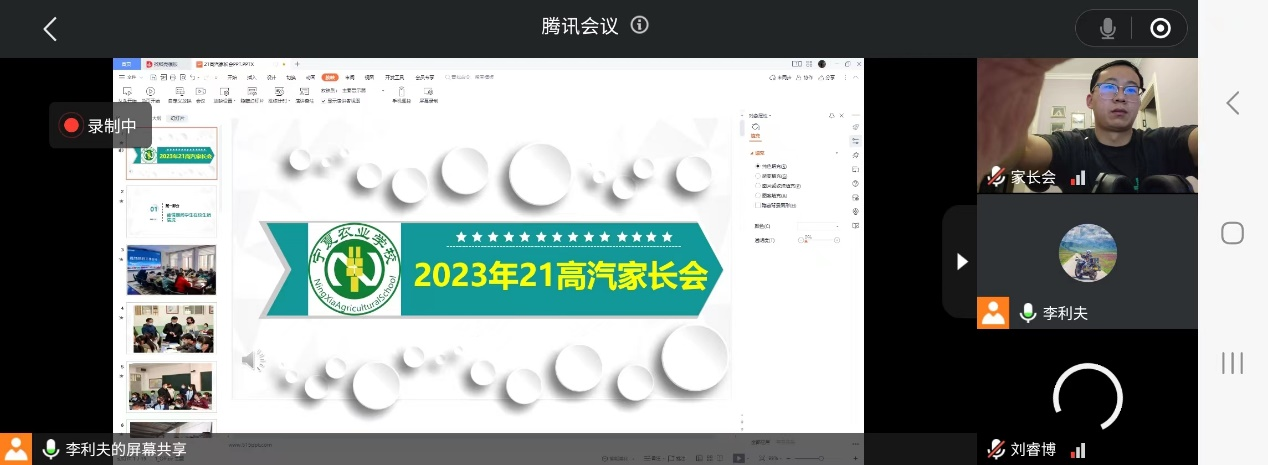
Task: Collapse the fill section expander
Action: coord(752,153)
